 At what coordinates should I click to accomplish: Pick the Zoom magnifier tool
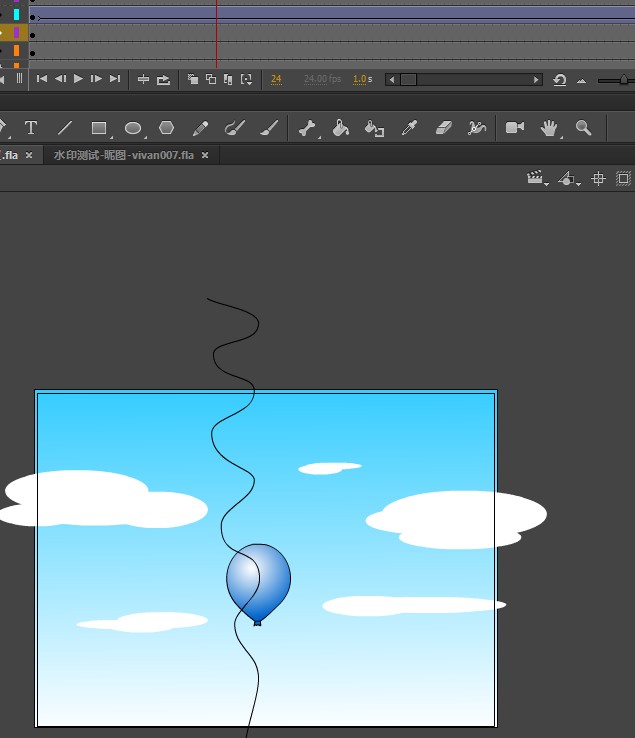pos(584,128)
